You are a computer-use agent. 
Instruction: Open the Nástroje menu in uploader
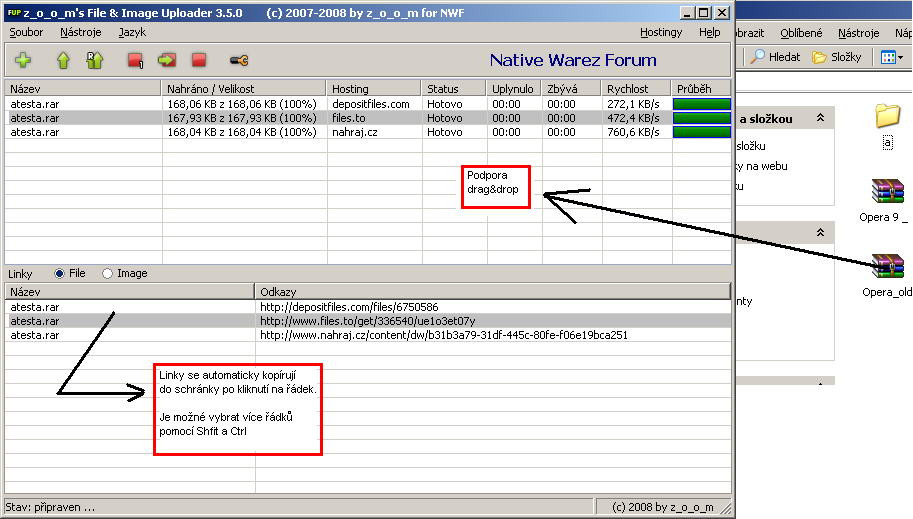pyautogui.click(x=81, y=32)
